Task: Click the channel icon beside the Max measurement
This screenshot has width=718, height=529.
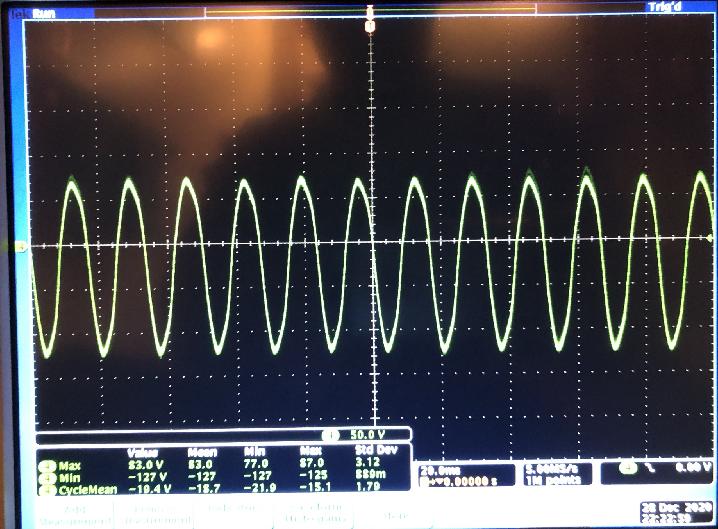Action: point(47,467)
